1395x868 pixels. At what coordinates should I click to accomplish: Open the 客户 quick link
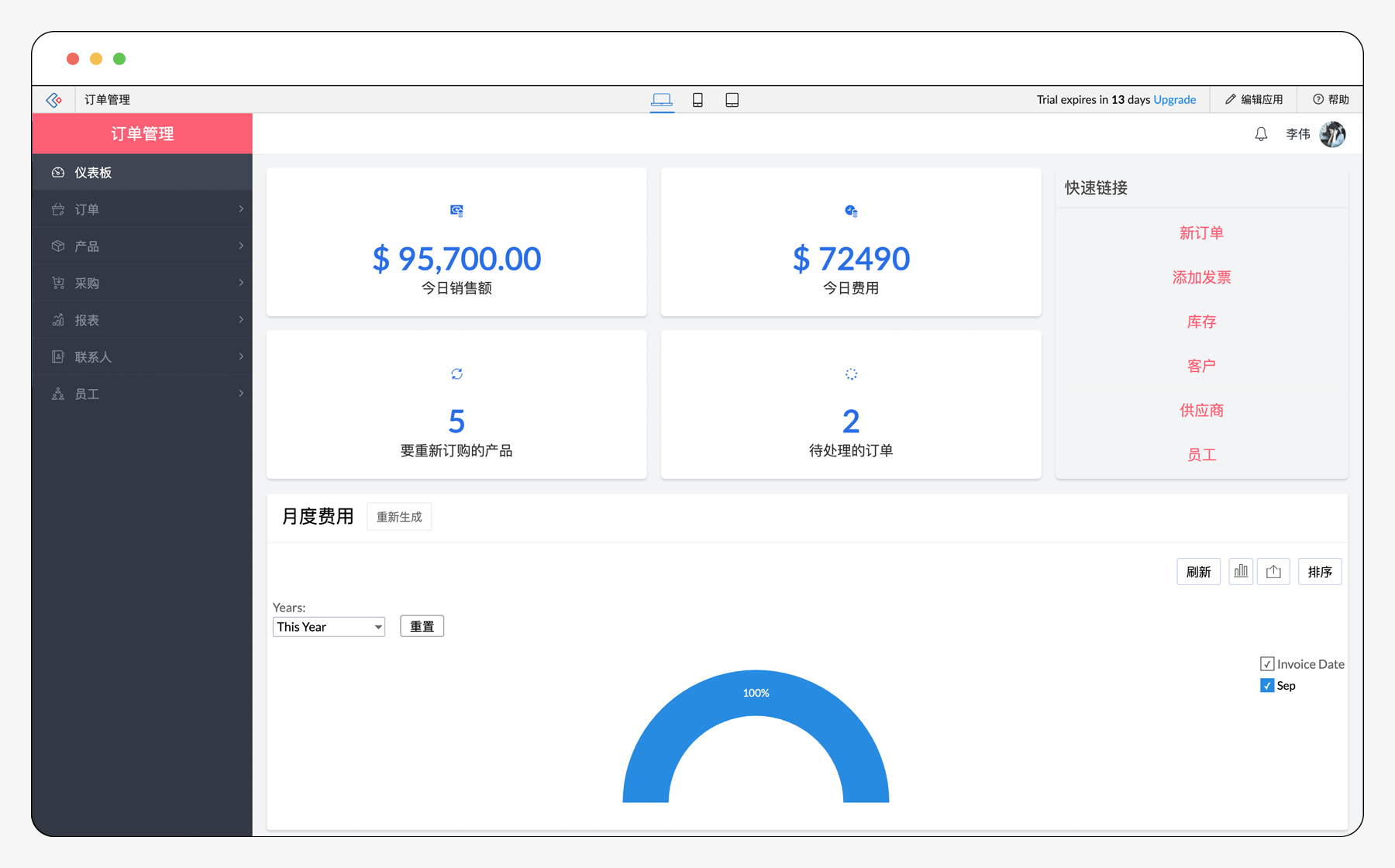(x=1201, y=366)
